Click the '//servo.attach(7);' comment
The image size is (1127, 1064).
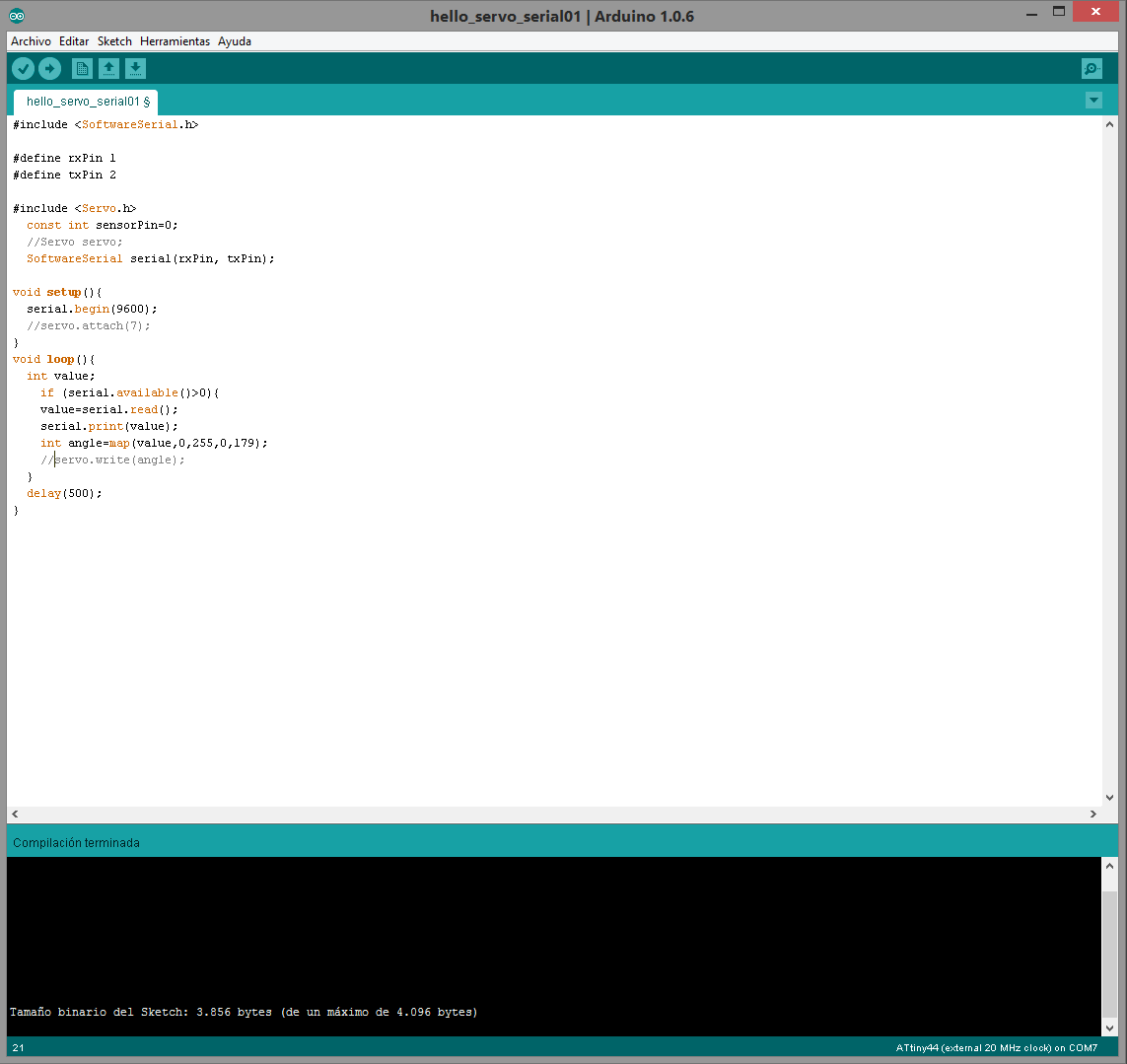coord(89,325)
